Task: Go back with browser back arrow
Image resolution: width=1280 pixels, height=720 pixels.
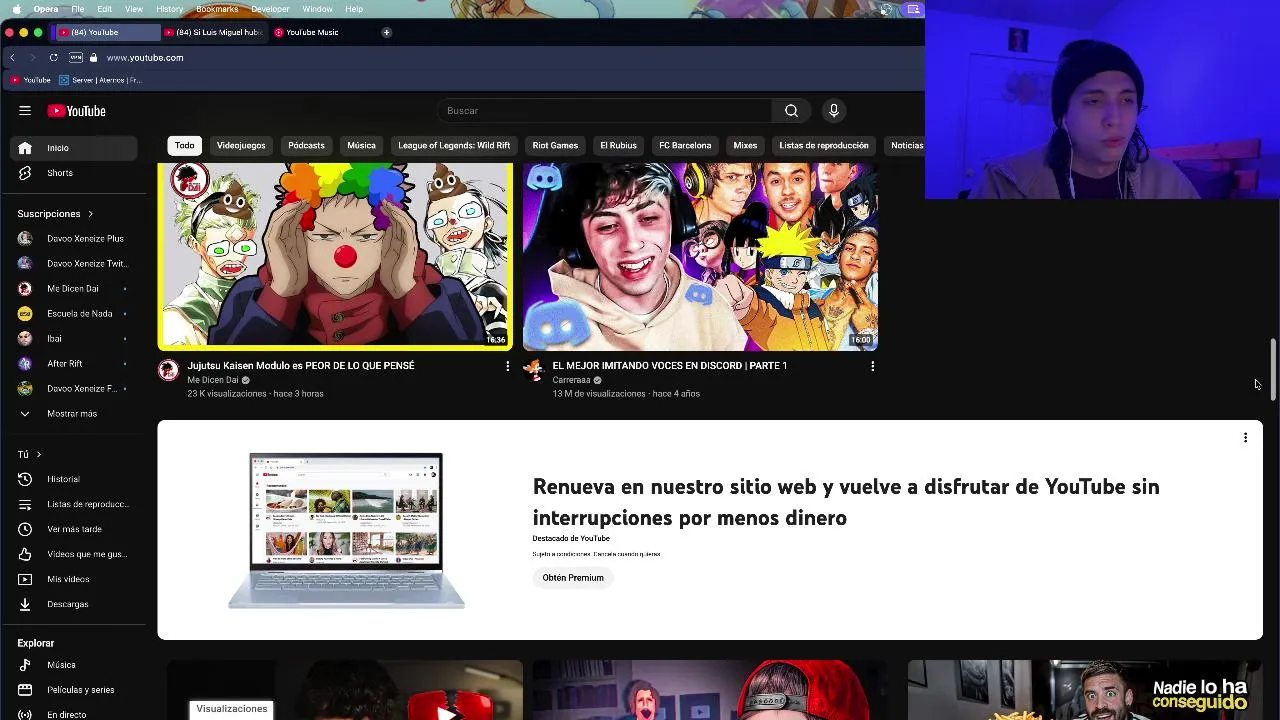Action: pyautogui.click(x=12, y=58)
